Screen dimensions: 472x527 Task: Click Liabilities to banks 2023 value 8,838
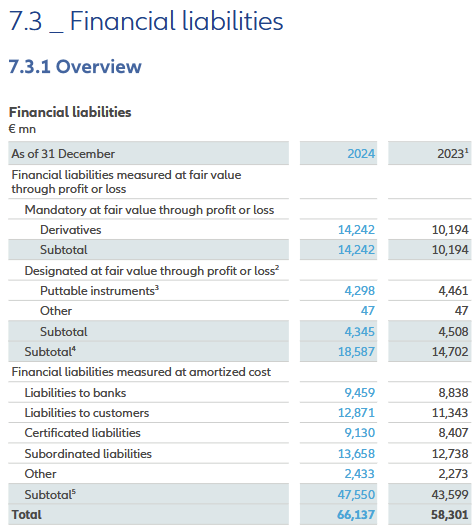(453, 393)
